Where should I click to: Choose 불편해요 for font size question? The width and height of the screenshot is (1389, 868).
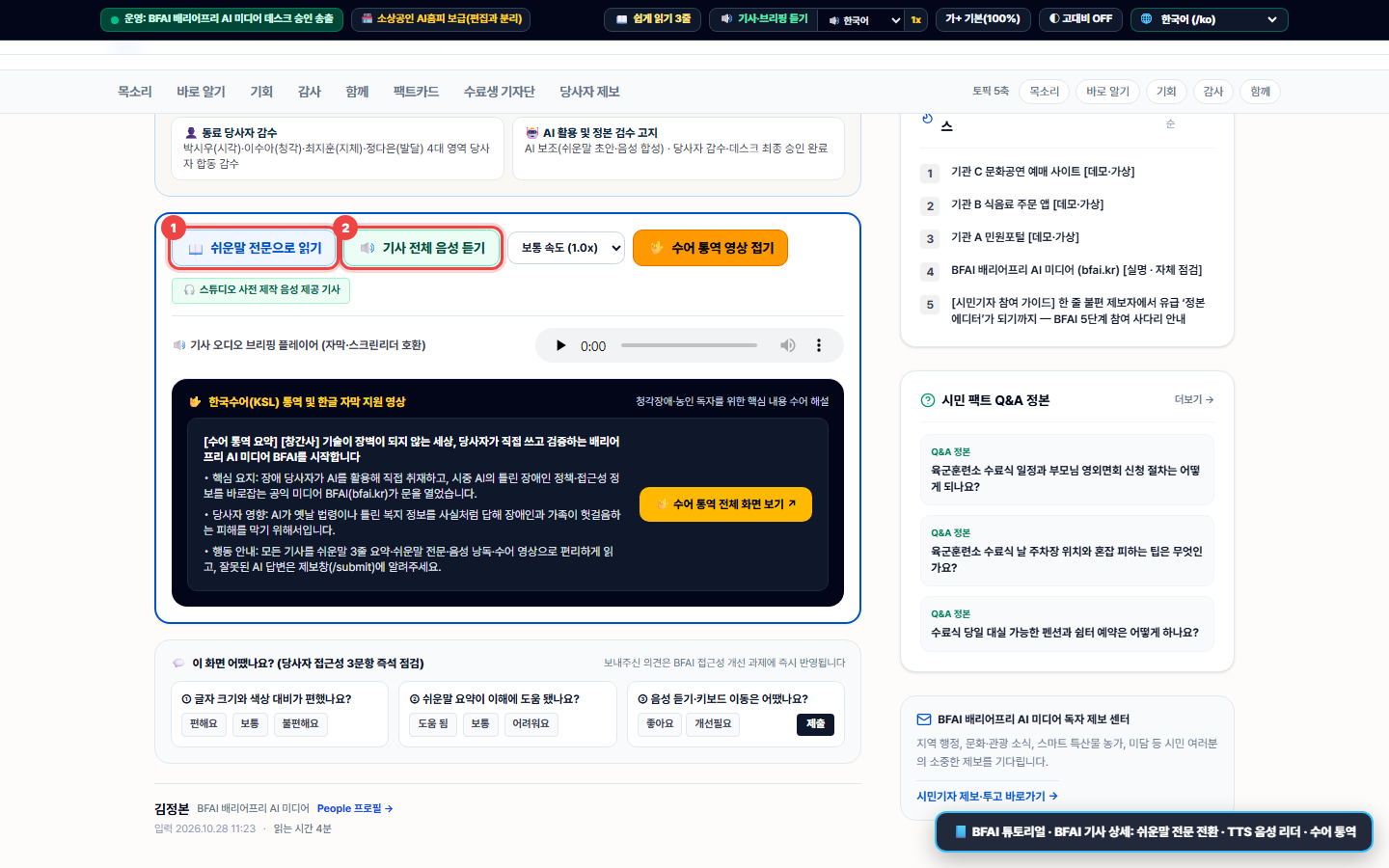pos(300,723)
